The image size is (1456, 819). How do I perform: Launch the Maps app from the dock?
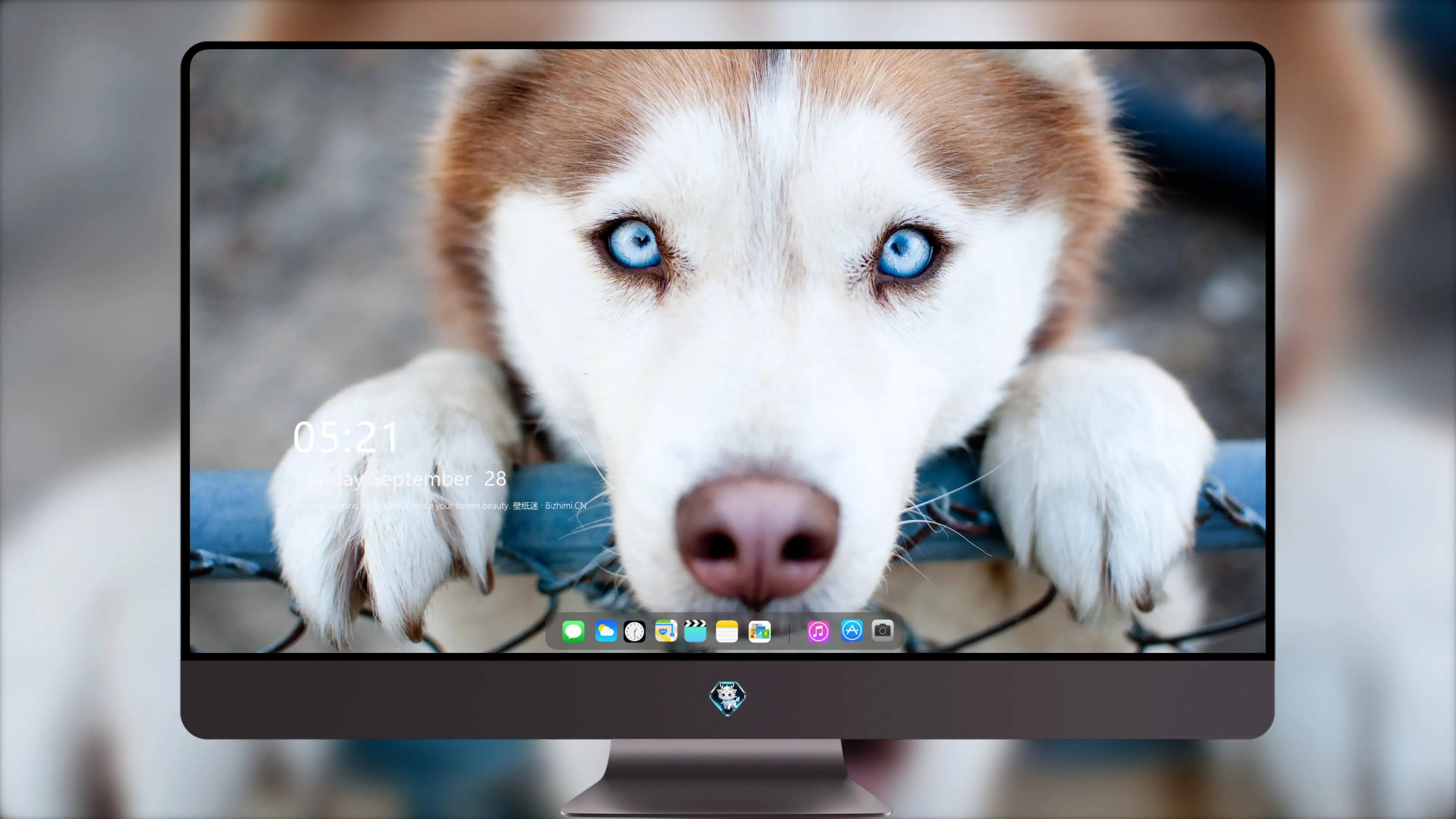(666, 631)
